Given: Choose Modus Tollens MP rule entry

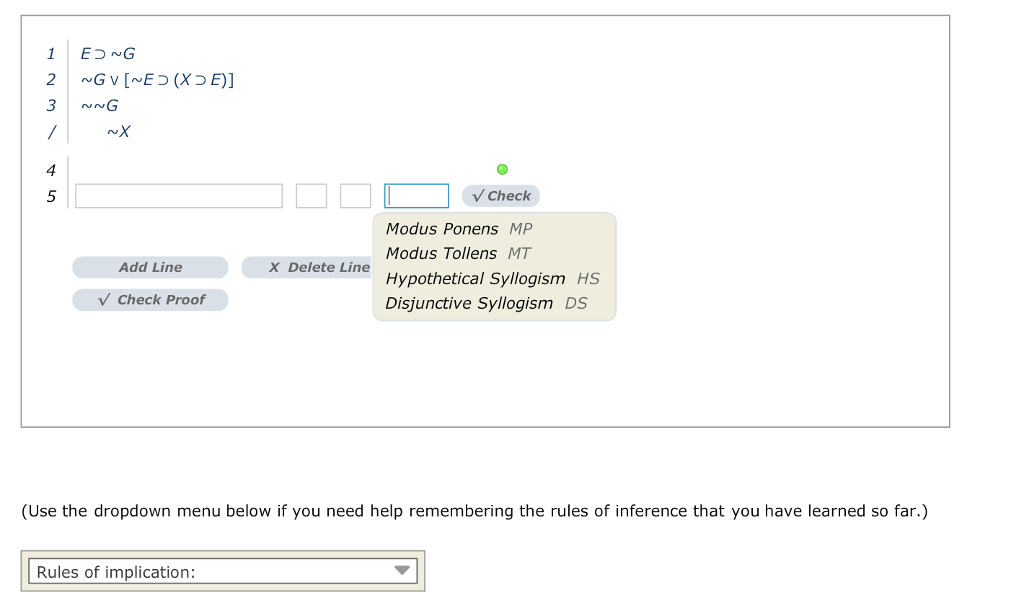Looking at the screenshot, I should (441, 253).
